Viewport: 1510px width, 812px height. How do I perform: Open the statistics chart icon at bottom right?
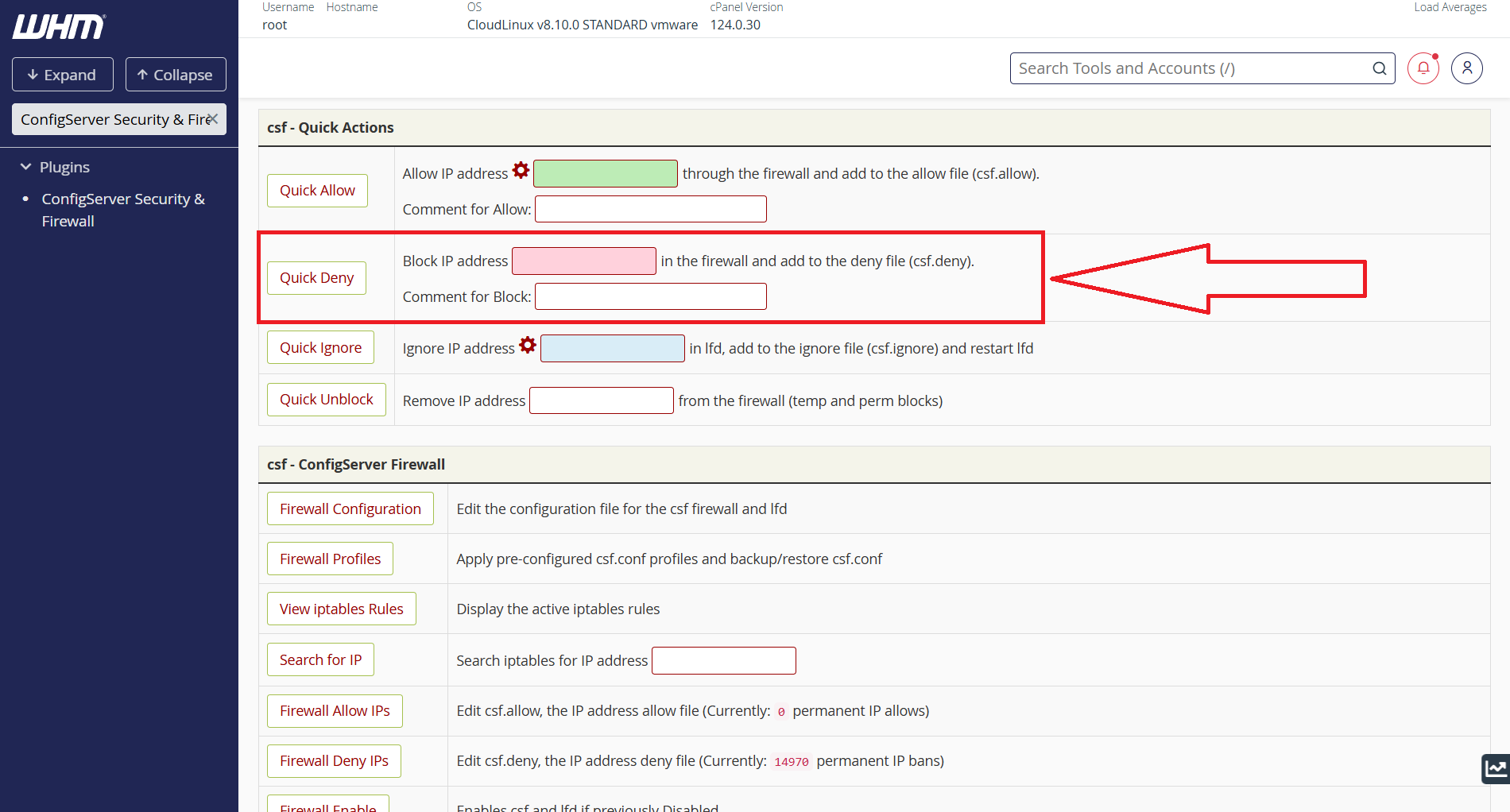(1496, 768)
